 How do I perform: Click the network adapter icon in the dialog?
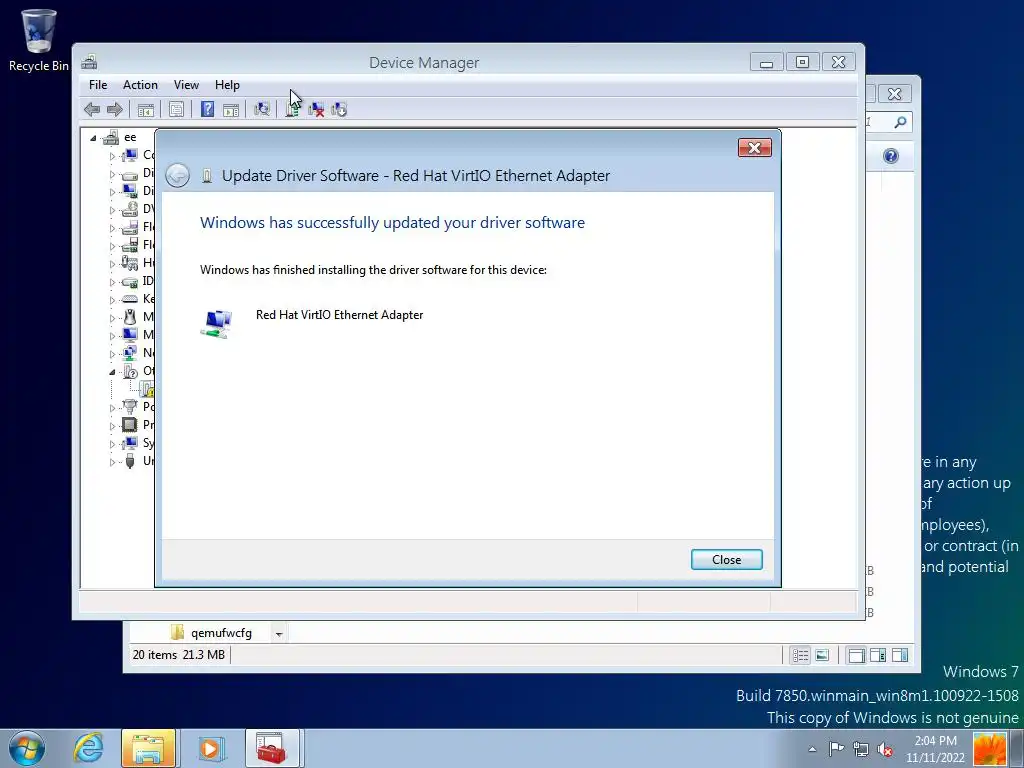click(216, 323)
